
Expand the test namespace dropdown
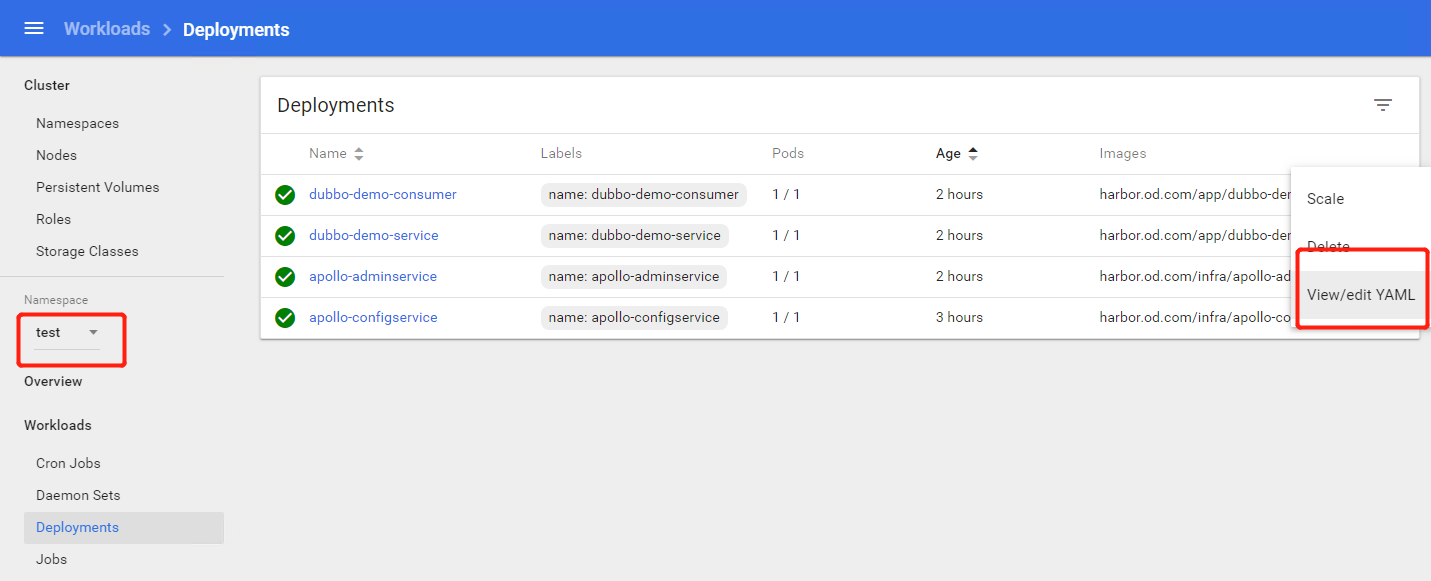point(93,332)
